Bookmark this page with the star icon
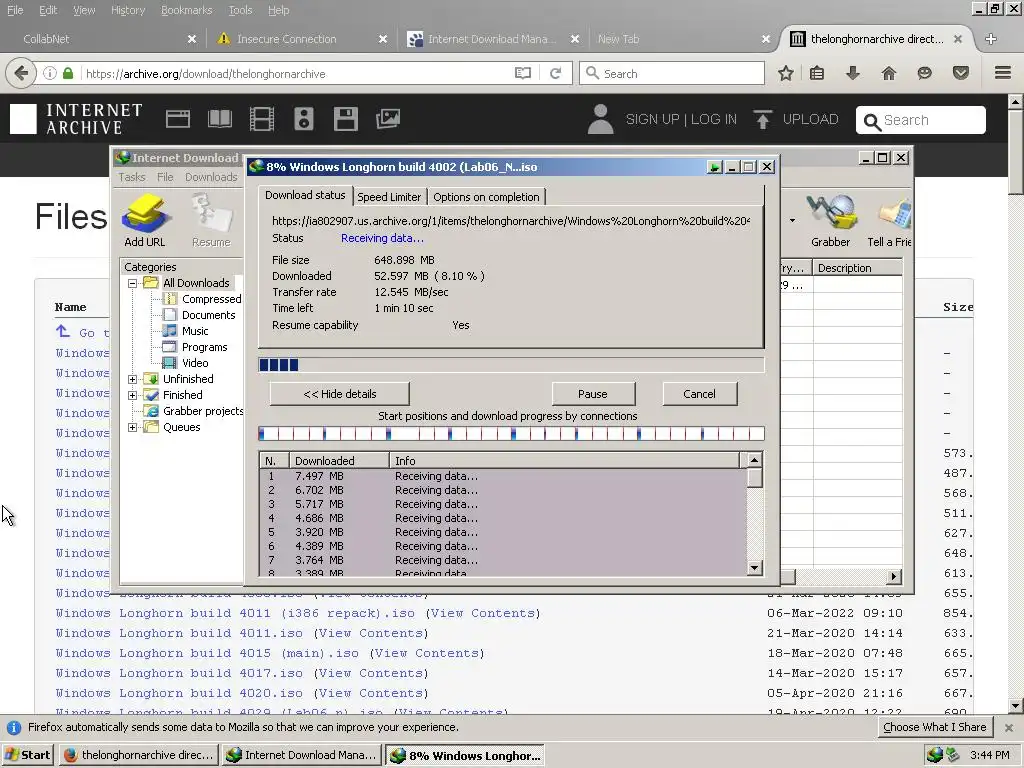 coord(786,73)
